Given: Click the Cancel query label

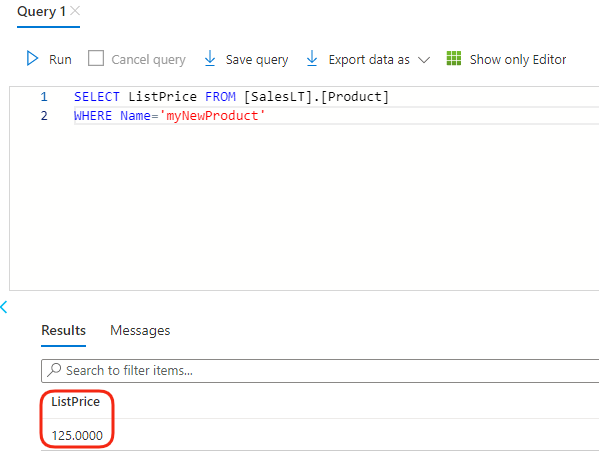Looking at the screenshot, I should [148, 60].
